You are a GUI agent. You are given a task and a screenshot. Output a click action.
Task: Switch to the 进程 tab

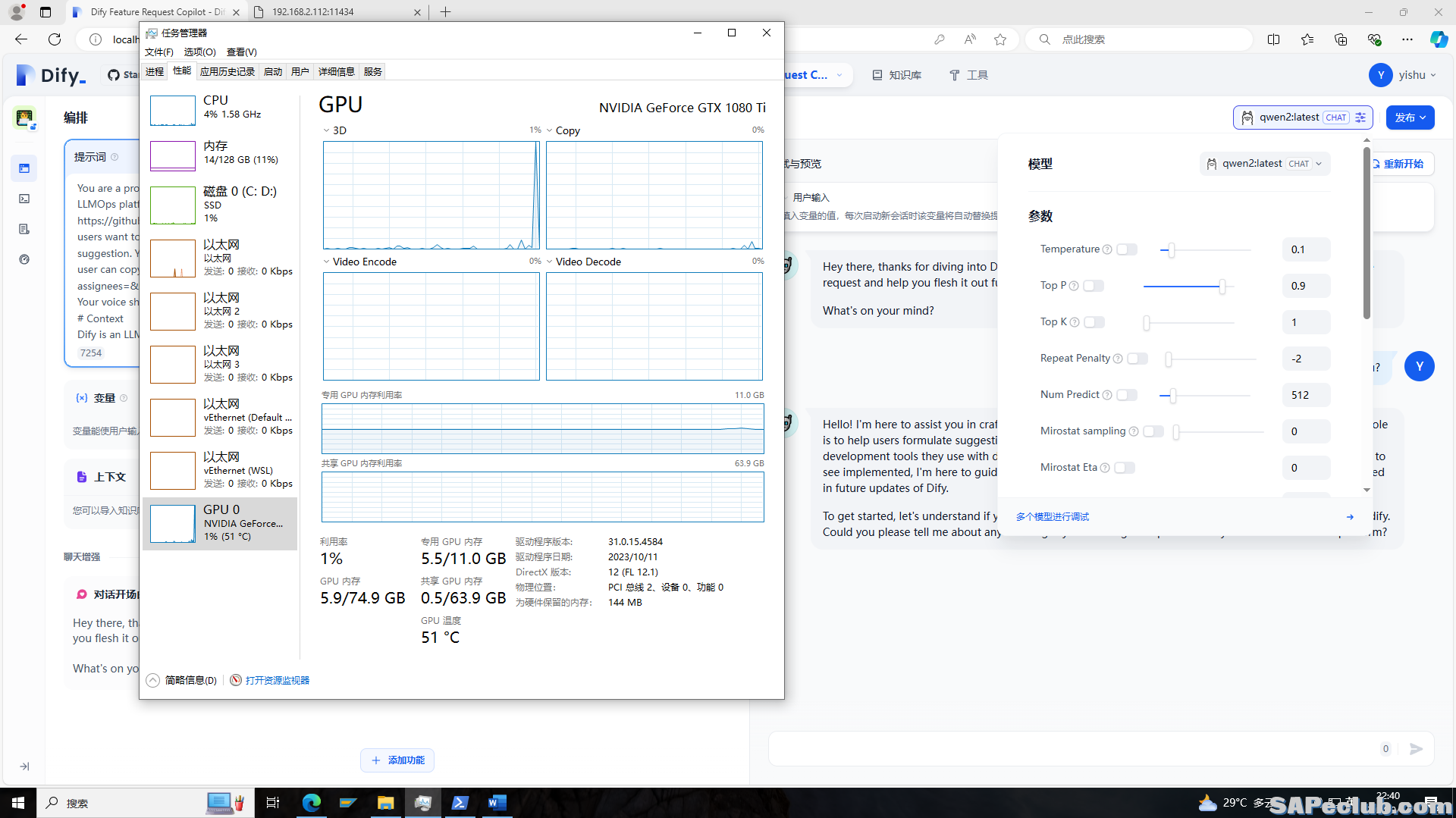click(155, 71)
